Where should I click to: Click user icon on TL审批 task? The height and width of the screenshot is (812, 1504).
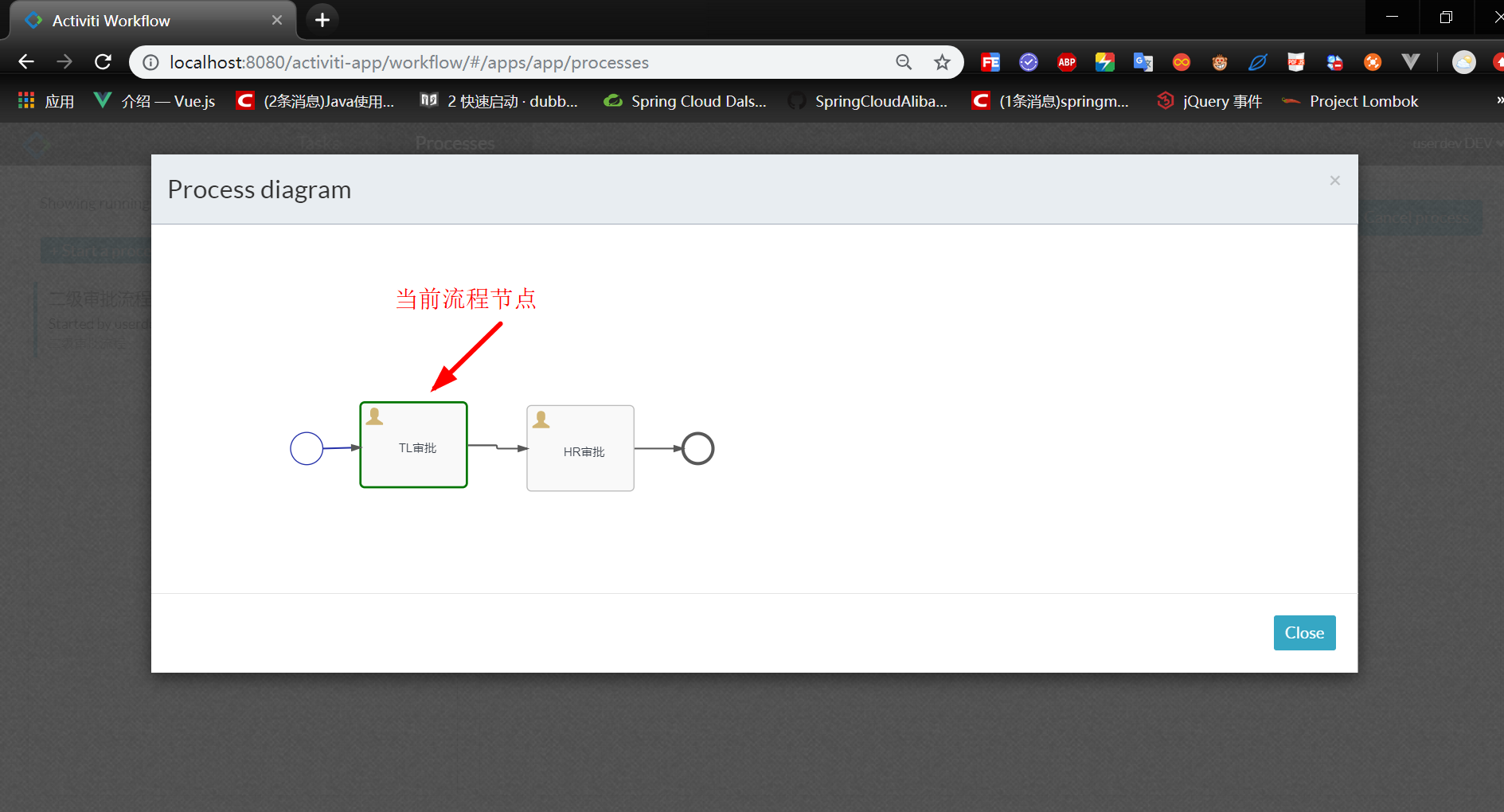[x=374, y=416]
